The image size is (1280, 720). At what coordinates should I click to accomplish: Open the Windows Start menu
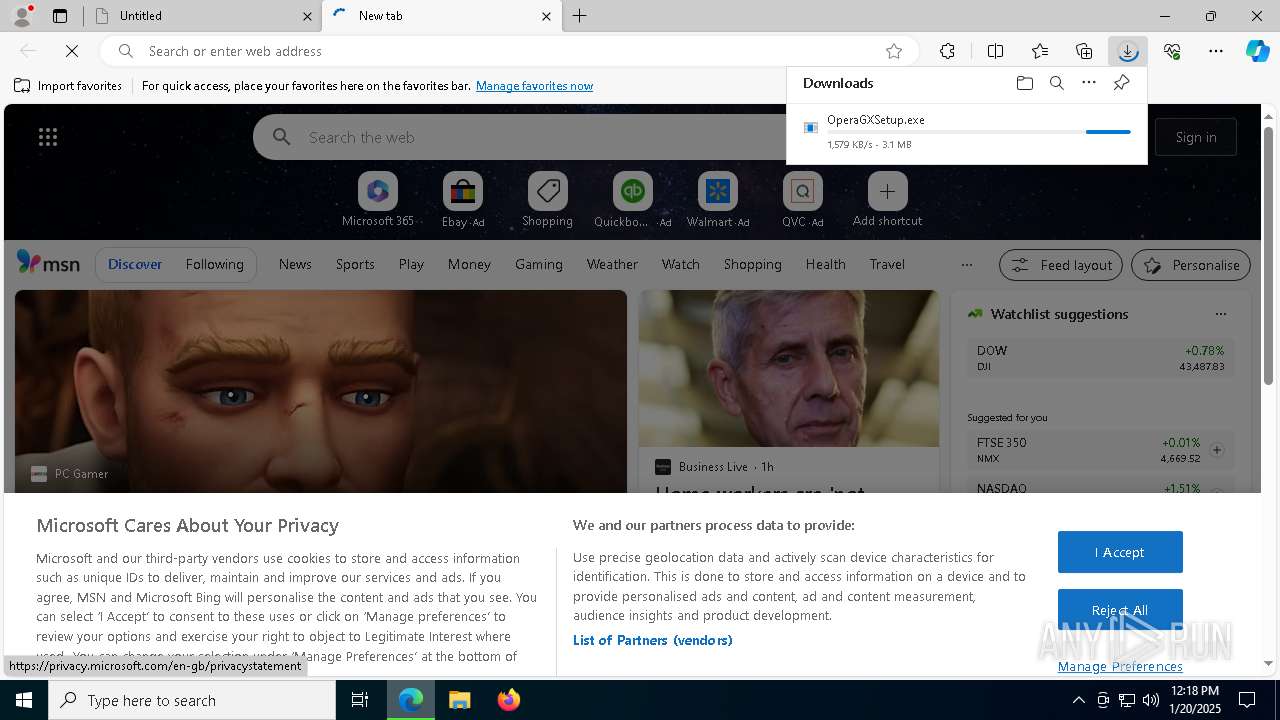(x=24, y=700)
